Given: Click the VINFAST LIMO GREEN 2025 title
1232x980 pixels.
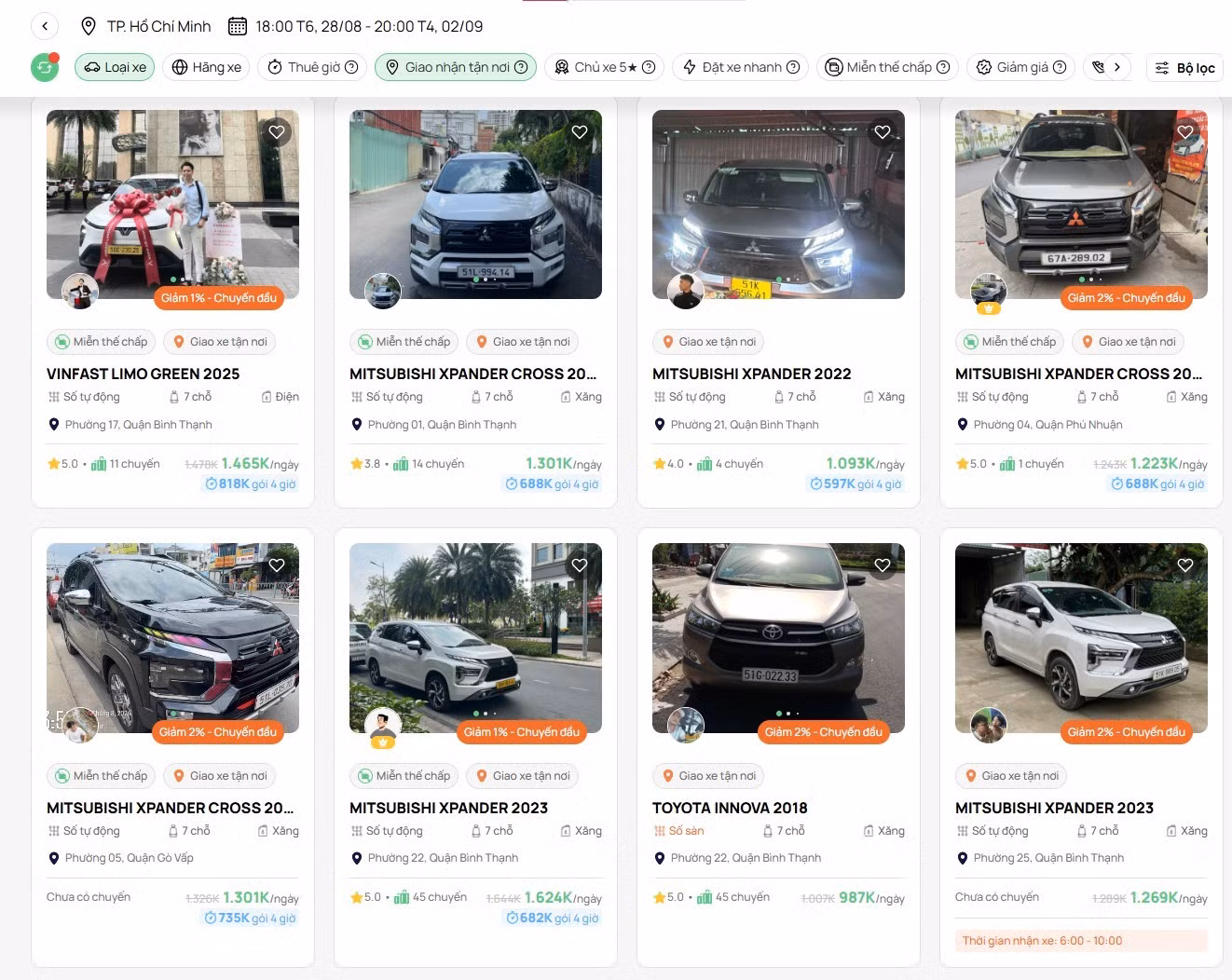Looking at the screenshot, I should (144, 374).
